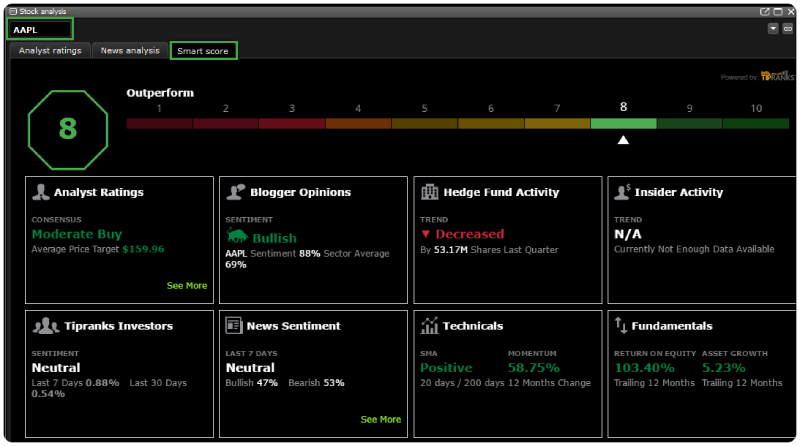800x446 pixels.
Task: Open See More in News Sentiment card
Action: pos(381,419)
